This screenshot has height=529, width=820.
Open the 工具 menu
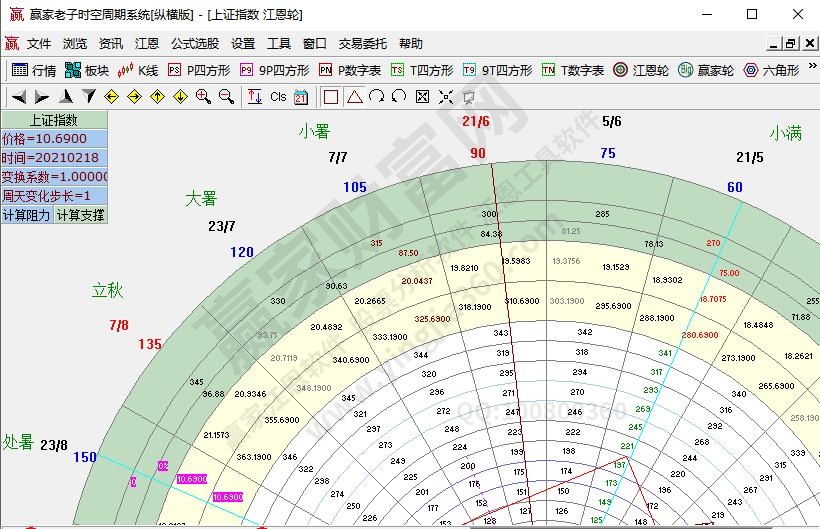tap(279, 43)
